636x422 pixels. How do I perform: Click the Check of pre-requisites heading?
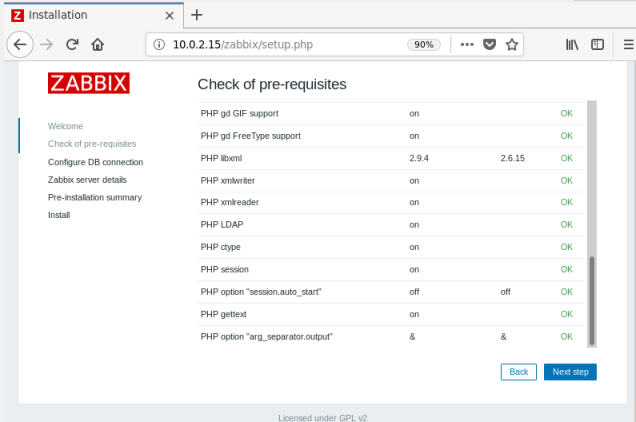pyautogui.click(x=272, y=84)
